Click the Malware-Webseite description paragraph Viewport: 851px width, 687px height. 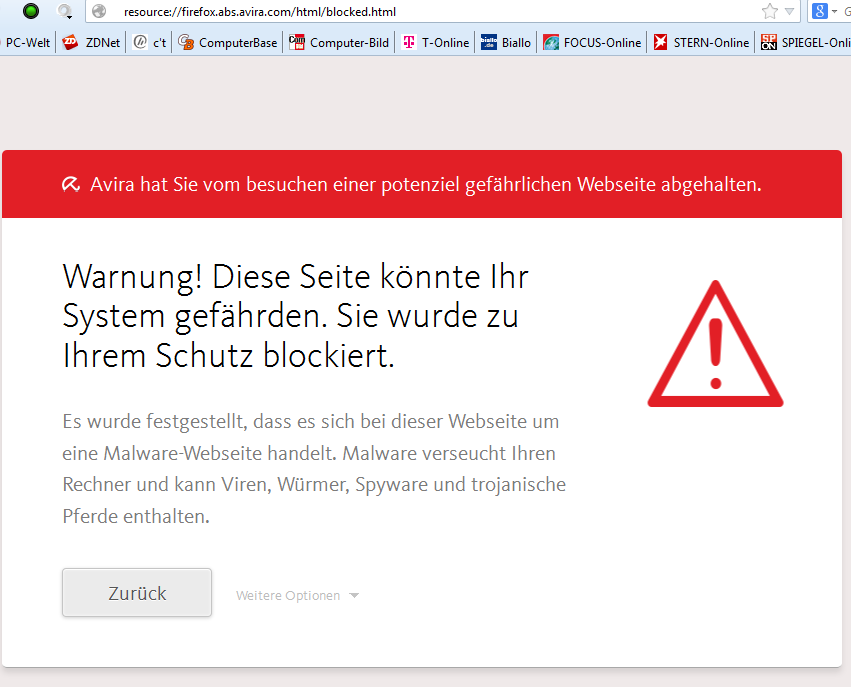coord(314,468)
